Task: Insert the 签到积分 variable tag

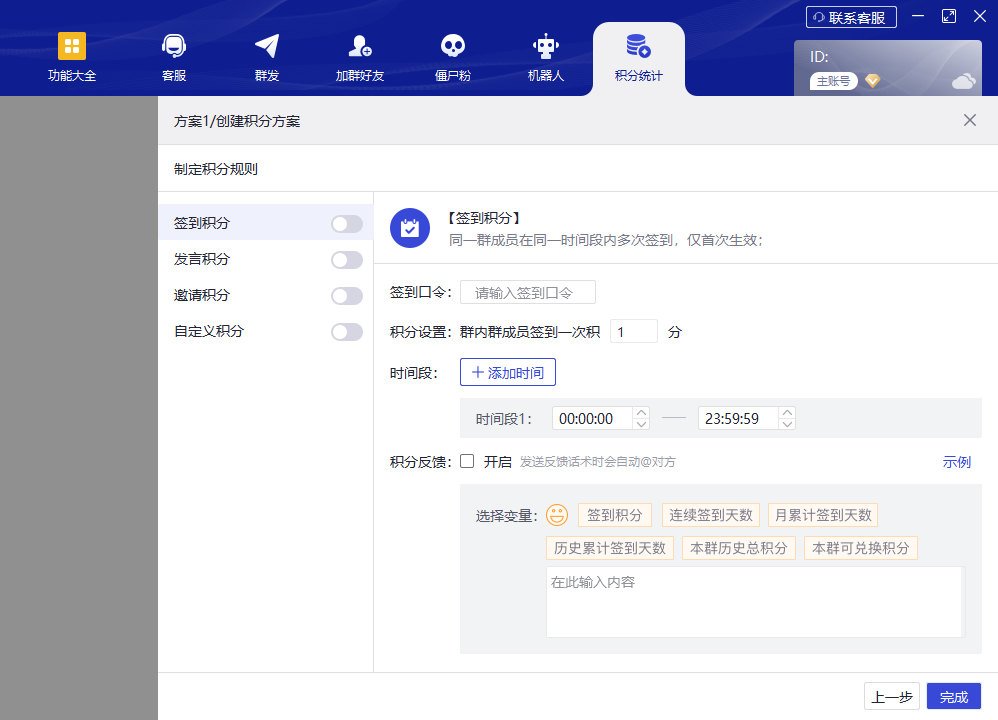Action: 615,515
